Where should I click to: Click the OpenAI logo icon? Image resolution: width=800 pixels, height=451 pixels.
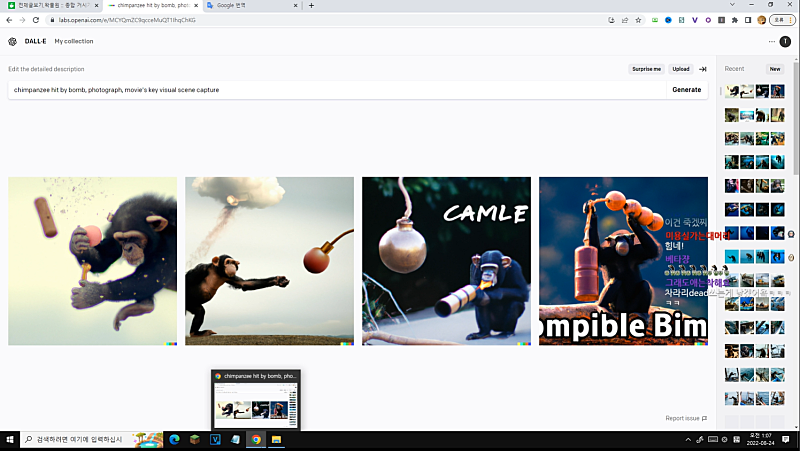point(12,41)
